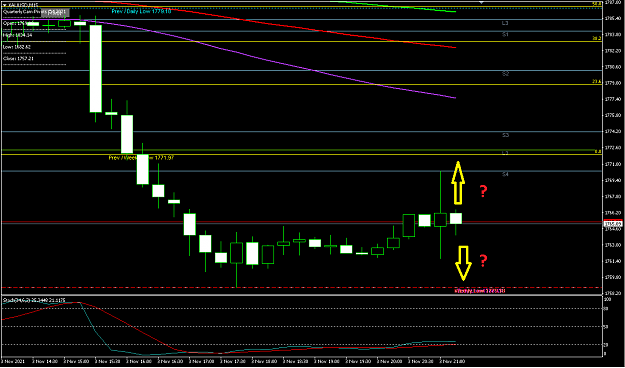The image size is (625, 368).
Task: Click the 0.0 Fibonacci level label
Action: [x=597, y=152]
